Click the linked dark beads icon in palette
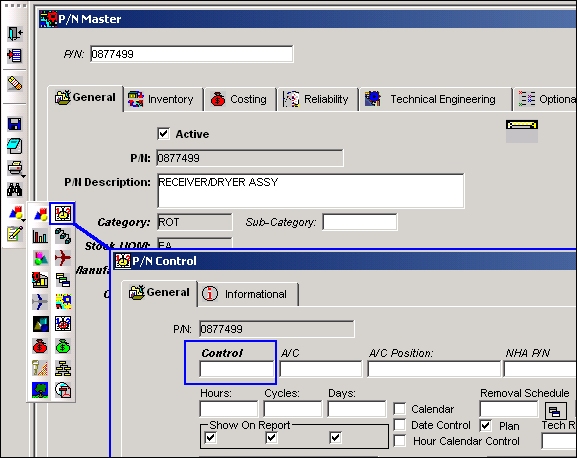 pos(63,236)
